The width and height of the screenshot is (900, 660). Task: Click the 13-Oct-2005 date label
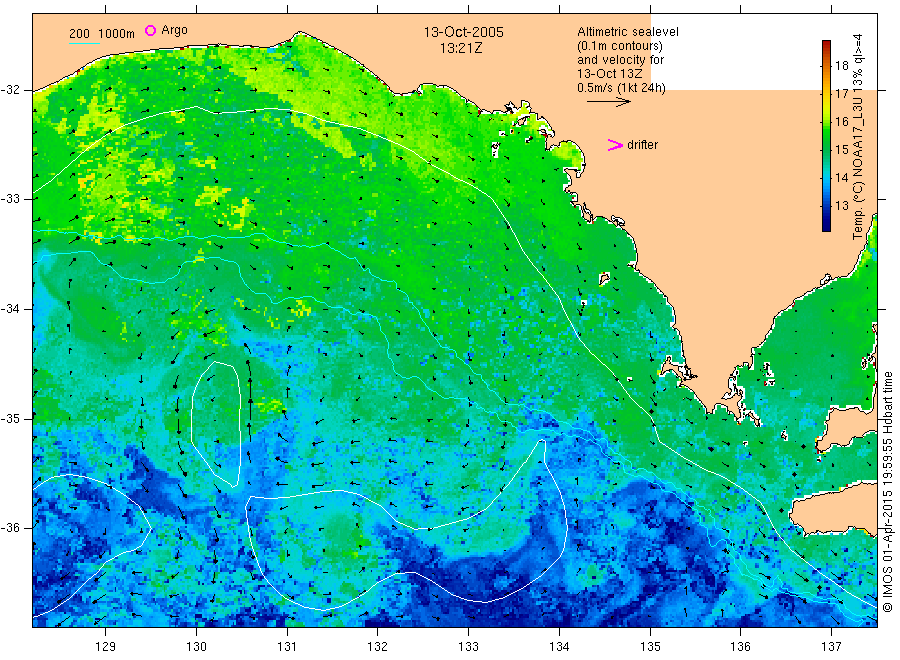tap(463, 32)
